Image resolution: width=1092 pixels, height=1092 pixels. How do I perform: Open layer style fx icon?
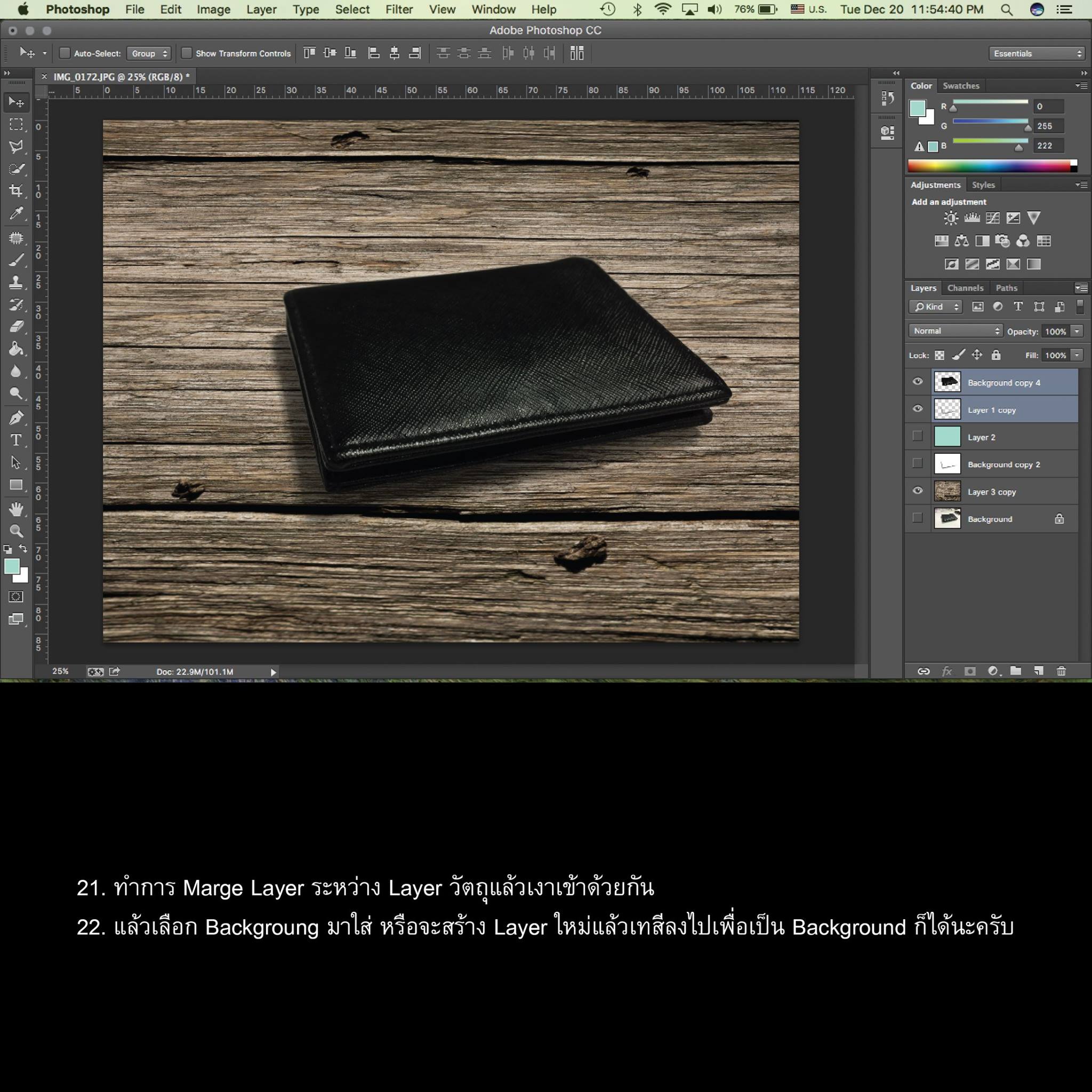(x=947, y=671)
